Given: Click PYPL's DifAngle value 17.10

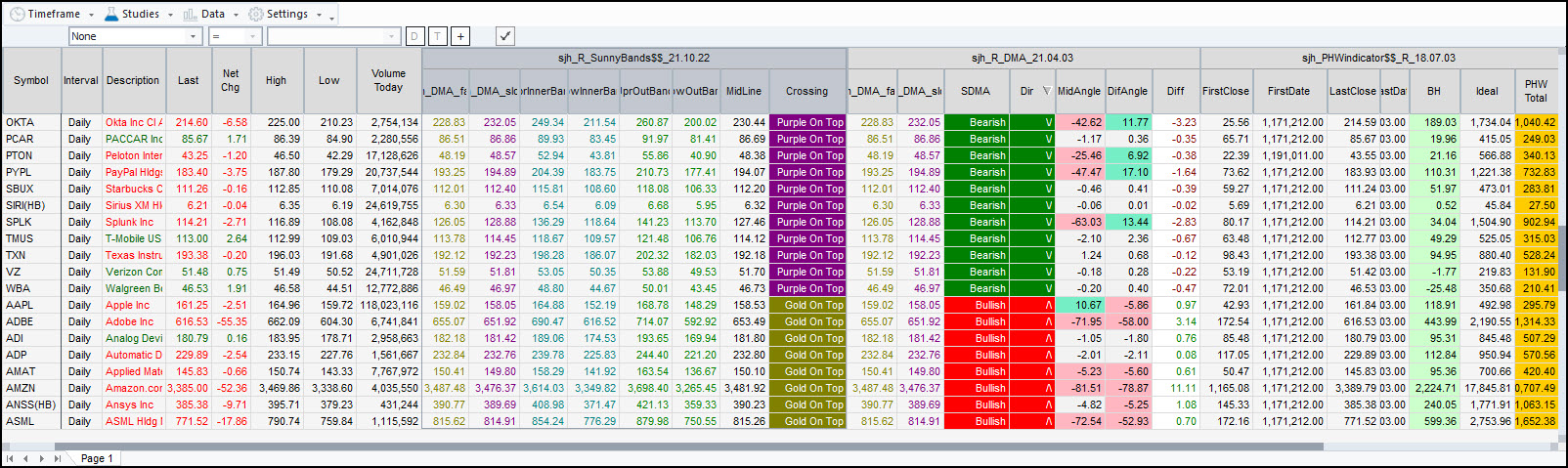Looking at the screenshot, I should pyautogui.click(x=1128, y=172).
